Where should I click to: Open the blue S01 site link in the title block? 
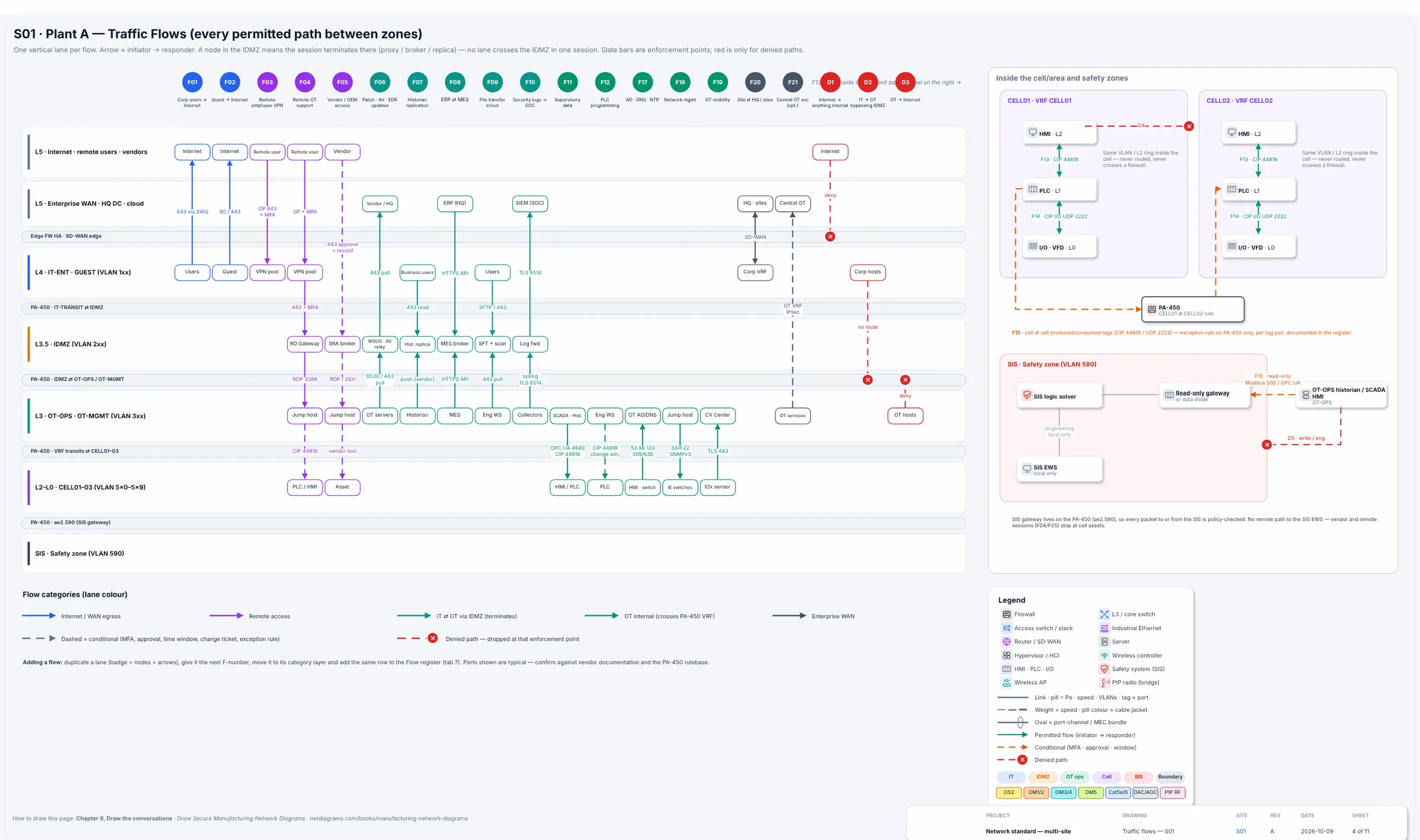point(1241,832)
